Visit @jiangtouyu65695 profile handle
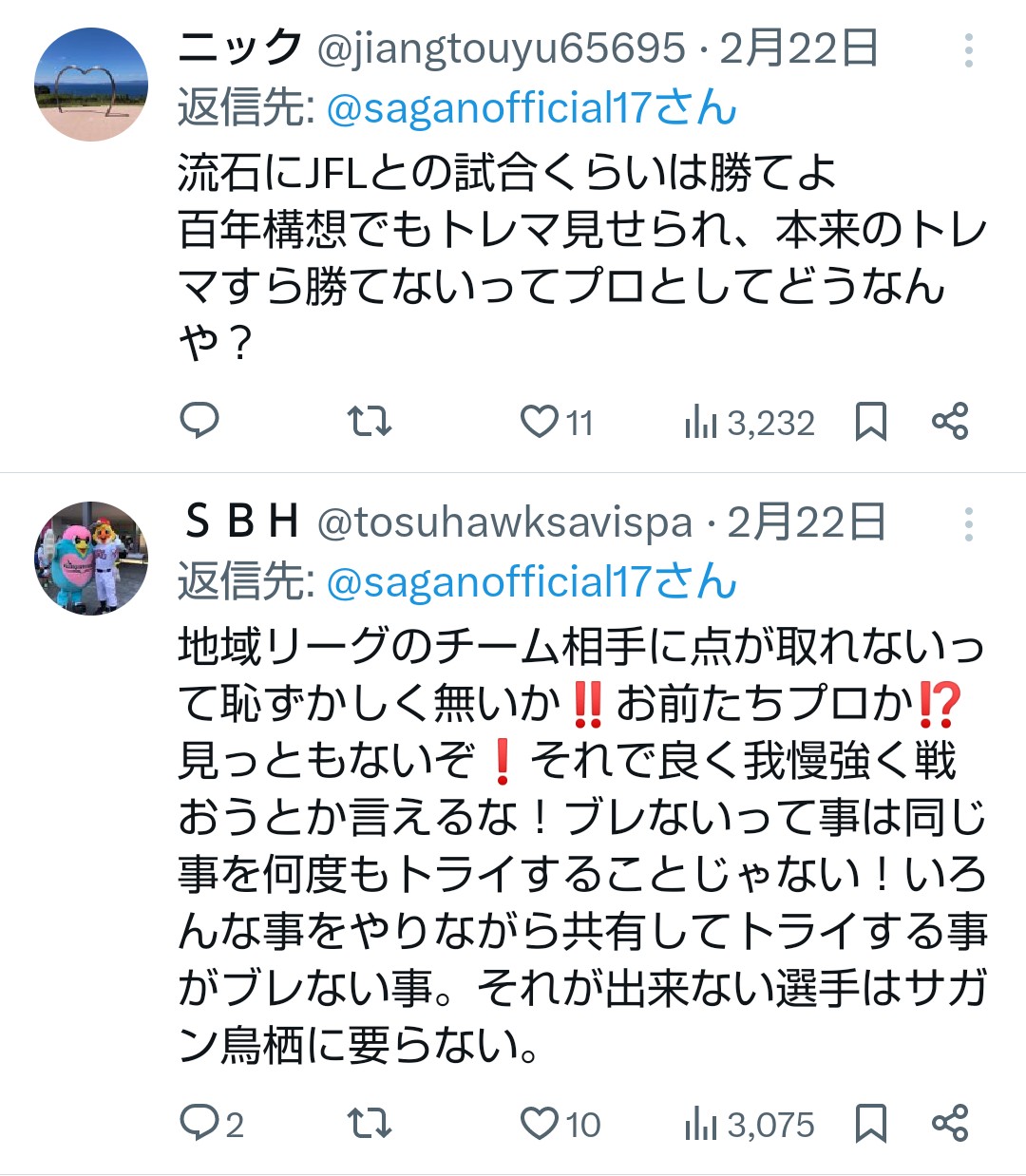 pos(501,48)
